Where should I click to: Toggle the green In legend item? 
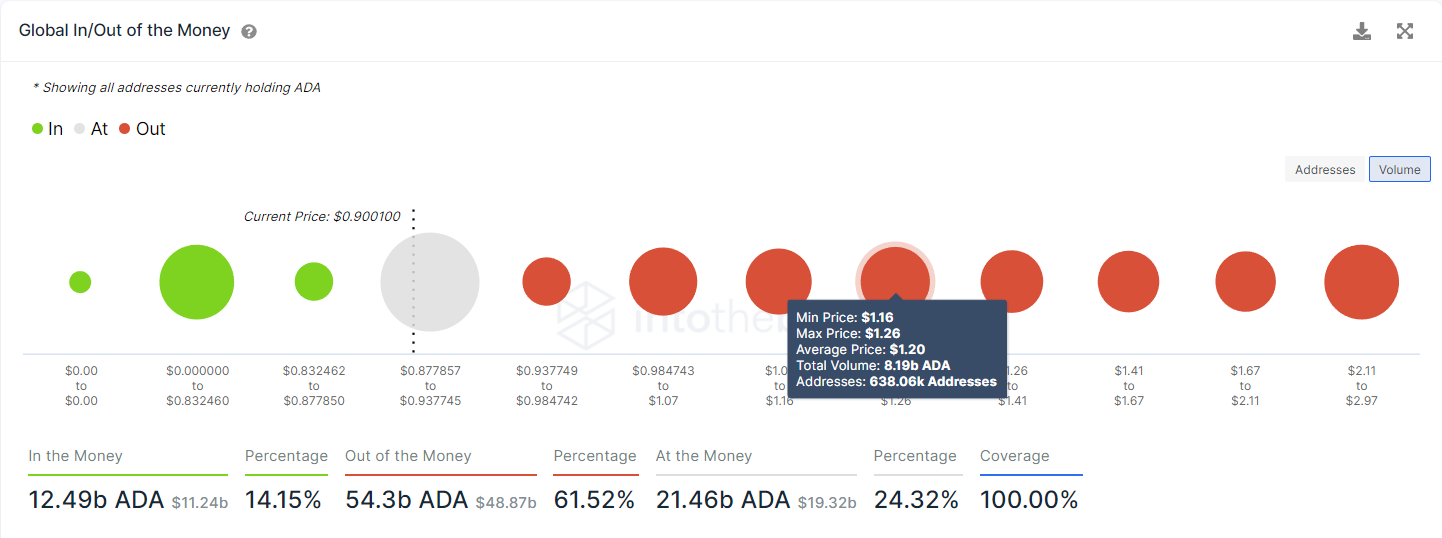pyautogui.click(x=47, y=129)
